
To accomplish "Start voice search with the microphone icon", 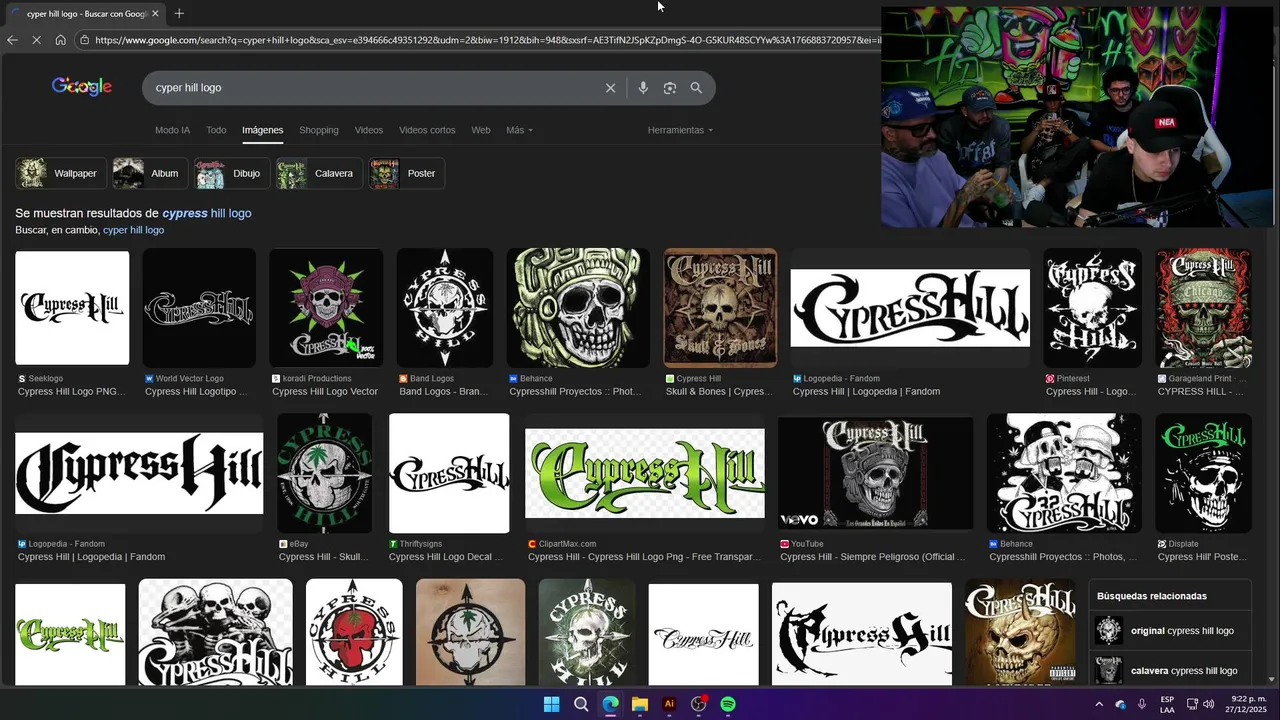I will point(643,88).
